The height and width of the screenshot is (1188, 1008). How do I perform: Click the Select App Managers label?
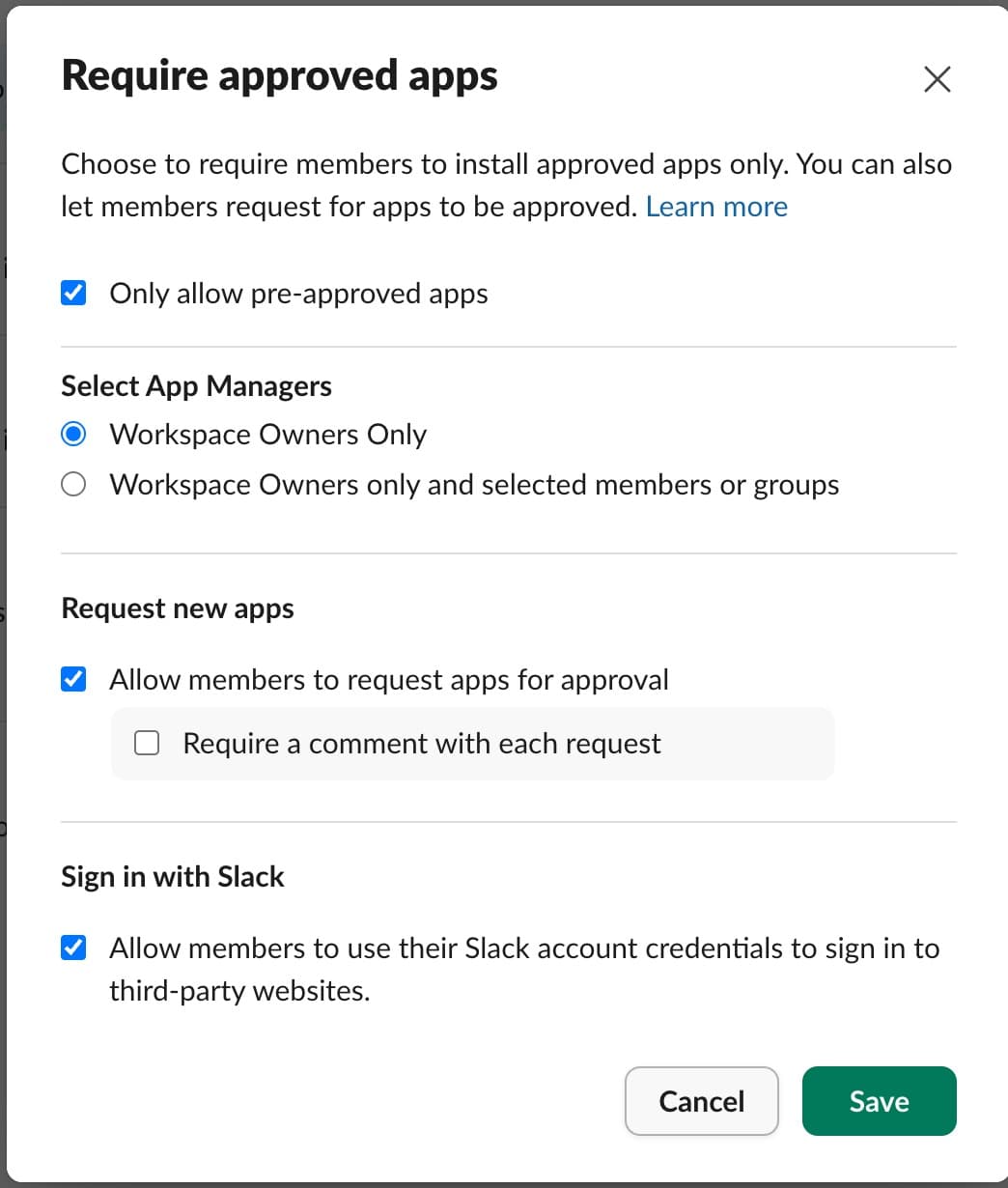click(196, 385)
